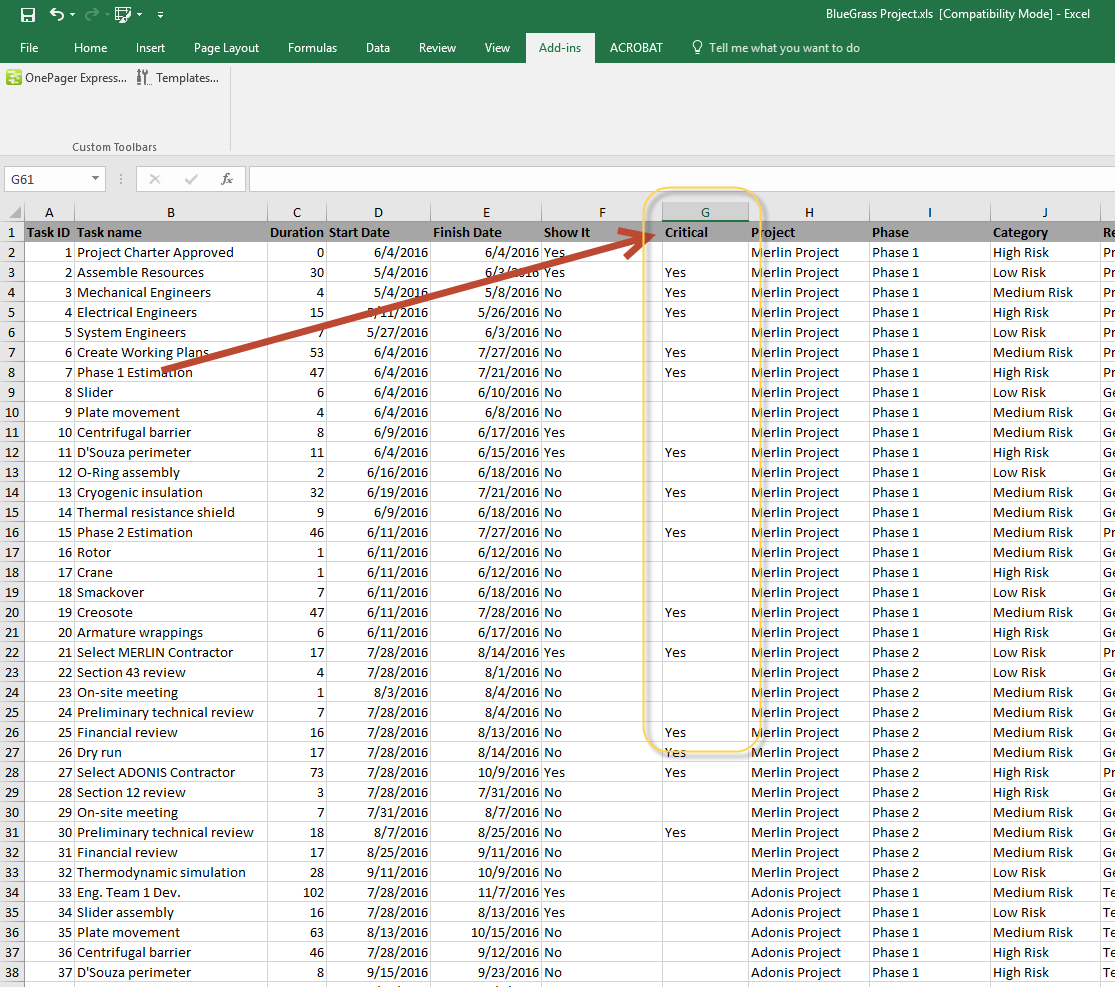Go to the ACROBAT tab
Viewport: 1115px width, 987px height.
(x=636, y=48)
